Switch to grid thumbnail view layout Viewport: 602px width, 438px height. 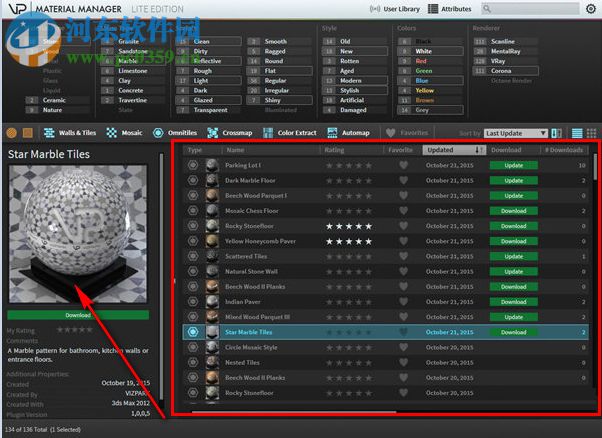coord(592,133)
